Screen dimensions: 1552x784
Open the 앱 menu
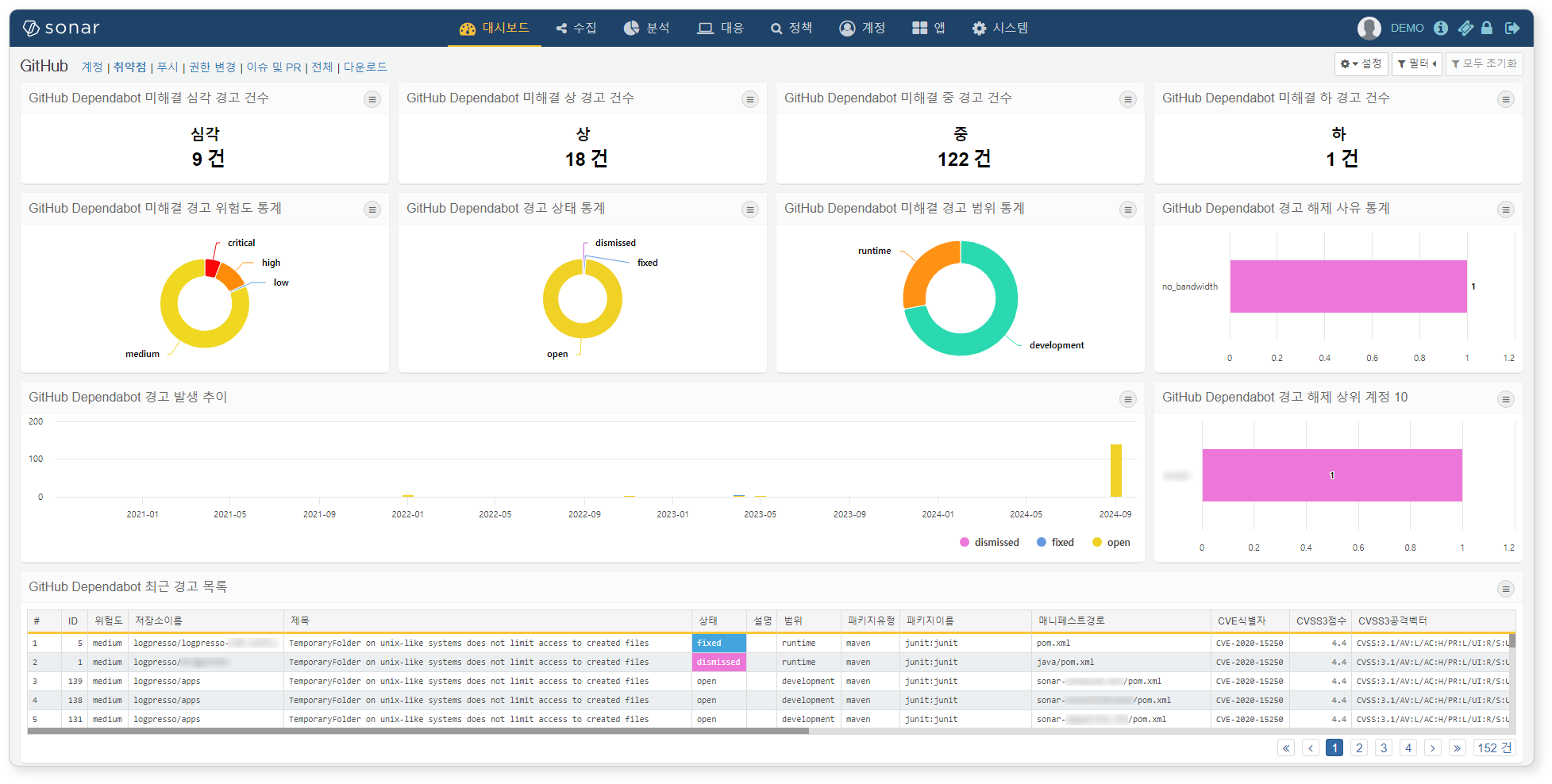pos(929,28)
